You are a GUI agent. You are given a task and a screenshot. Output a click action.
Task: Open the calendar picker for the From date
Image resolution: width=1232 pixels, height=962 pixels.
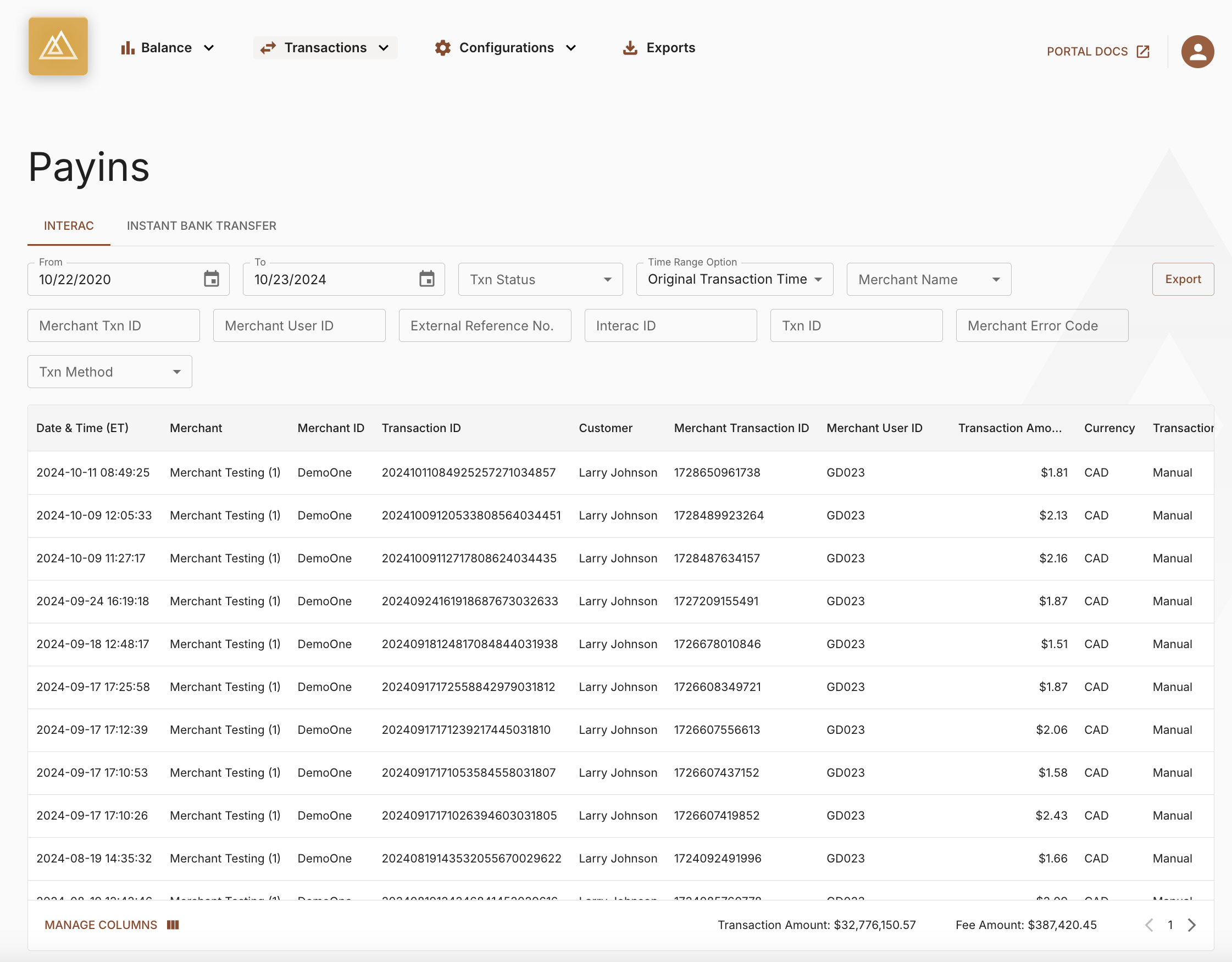[212, 279]
